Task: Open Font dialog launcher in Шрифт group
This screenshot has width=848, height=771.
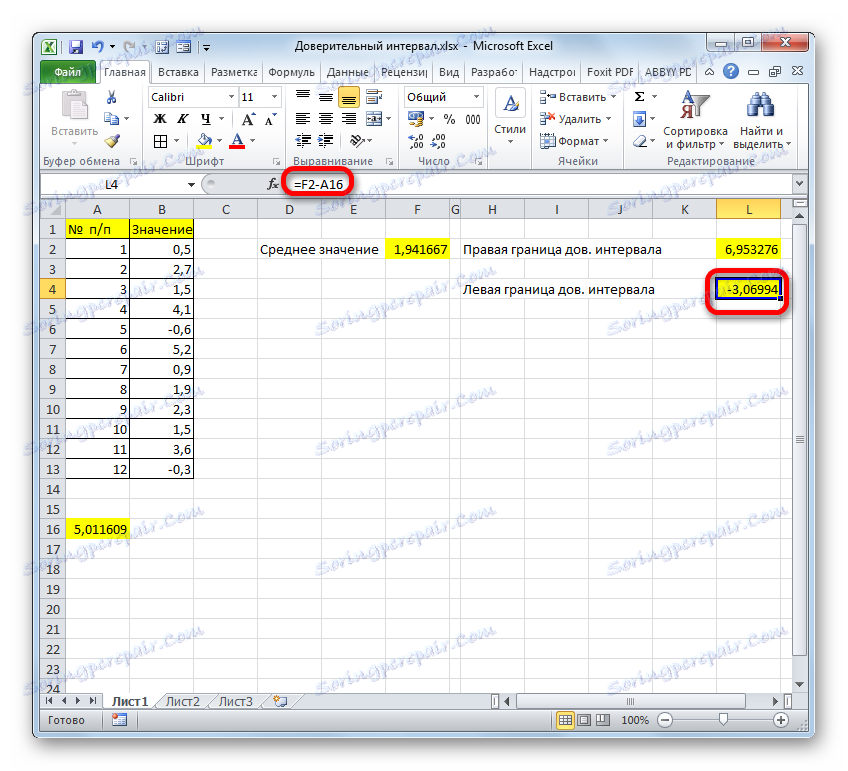Action: click(276, 162)
